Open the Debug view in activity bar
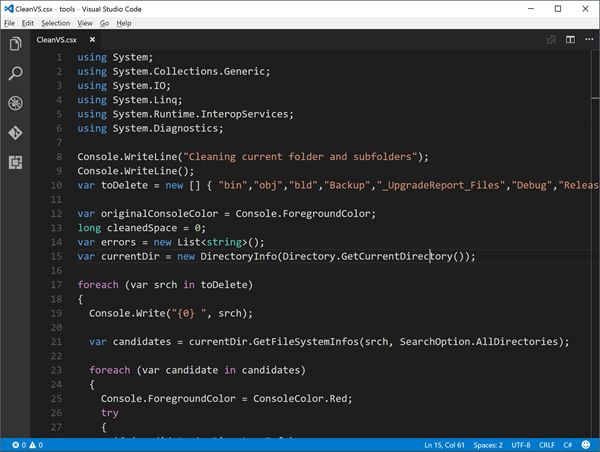Image resolution: width=600 pixels, height=452 pixels. coord(15,103)
